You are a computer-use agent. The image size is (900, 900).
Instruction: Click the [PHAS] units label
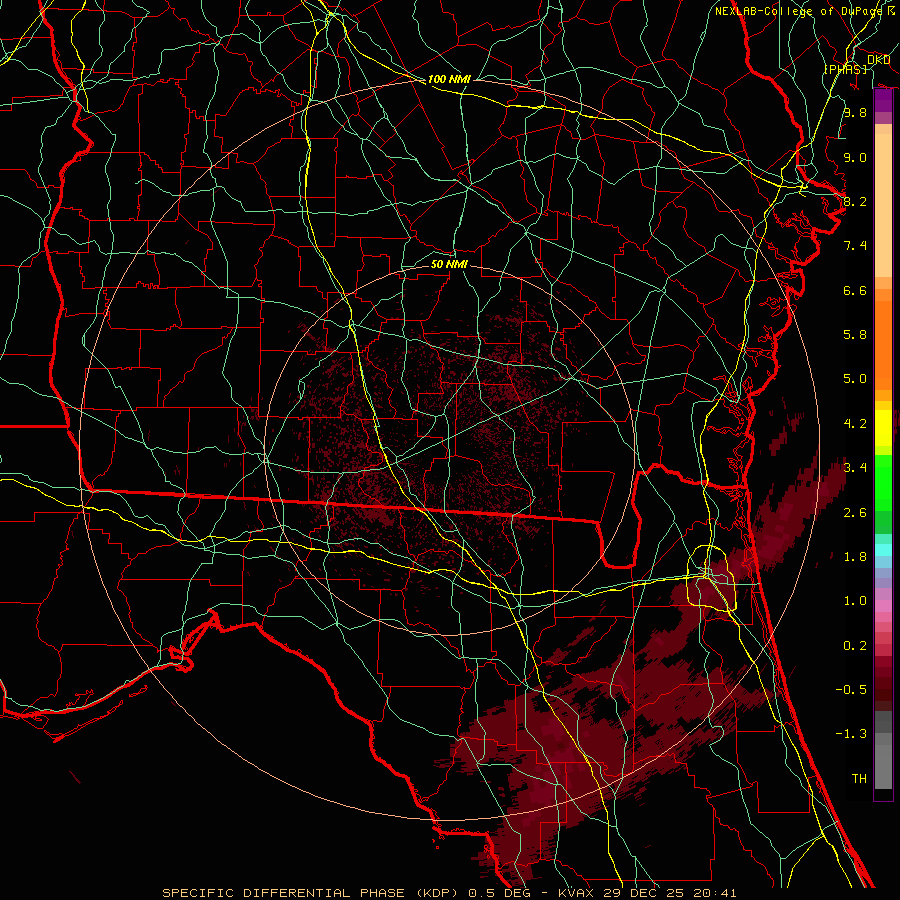point(845,69)
